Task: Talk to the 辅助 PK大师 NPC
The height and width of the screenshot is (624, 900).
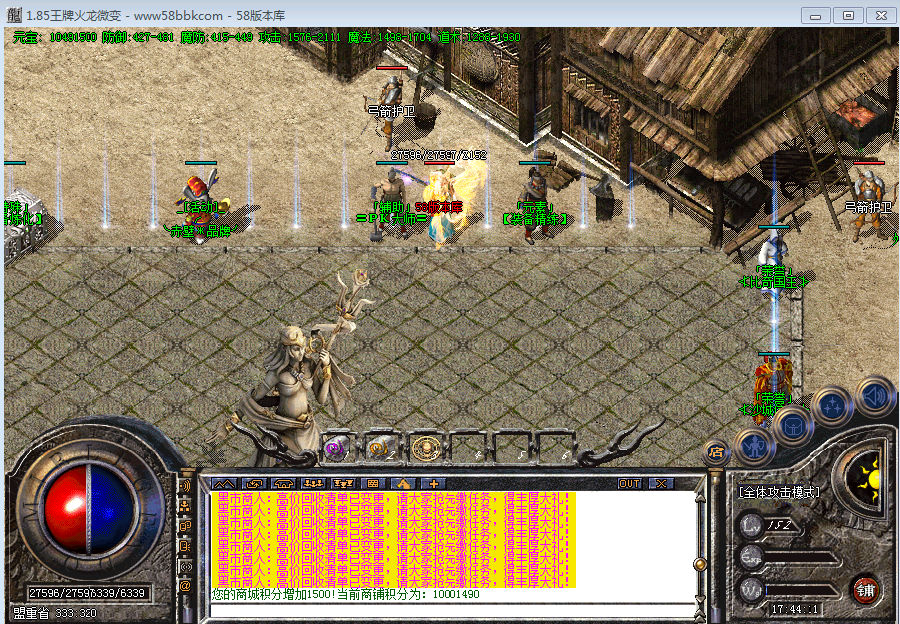Action: click(391, 204)
